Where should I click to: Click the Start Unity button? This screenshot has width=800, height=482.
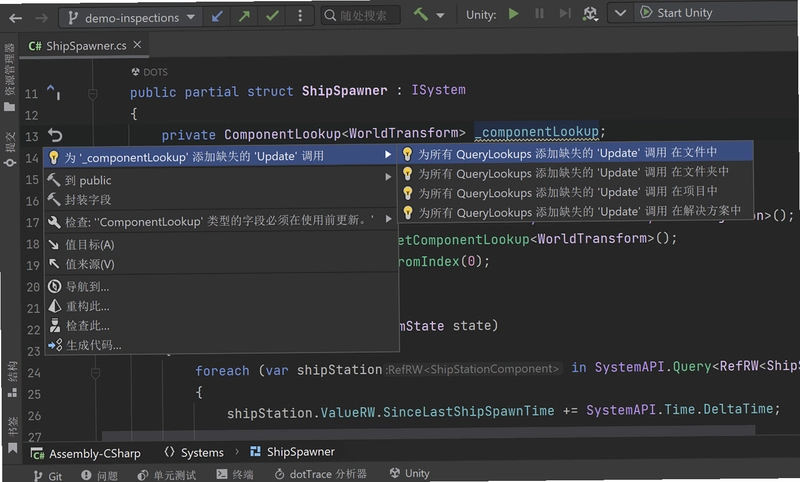[x=676, y=12]
